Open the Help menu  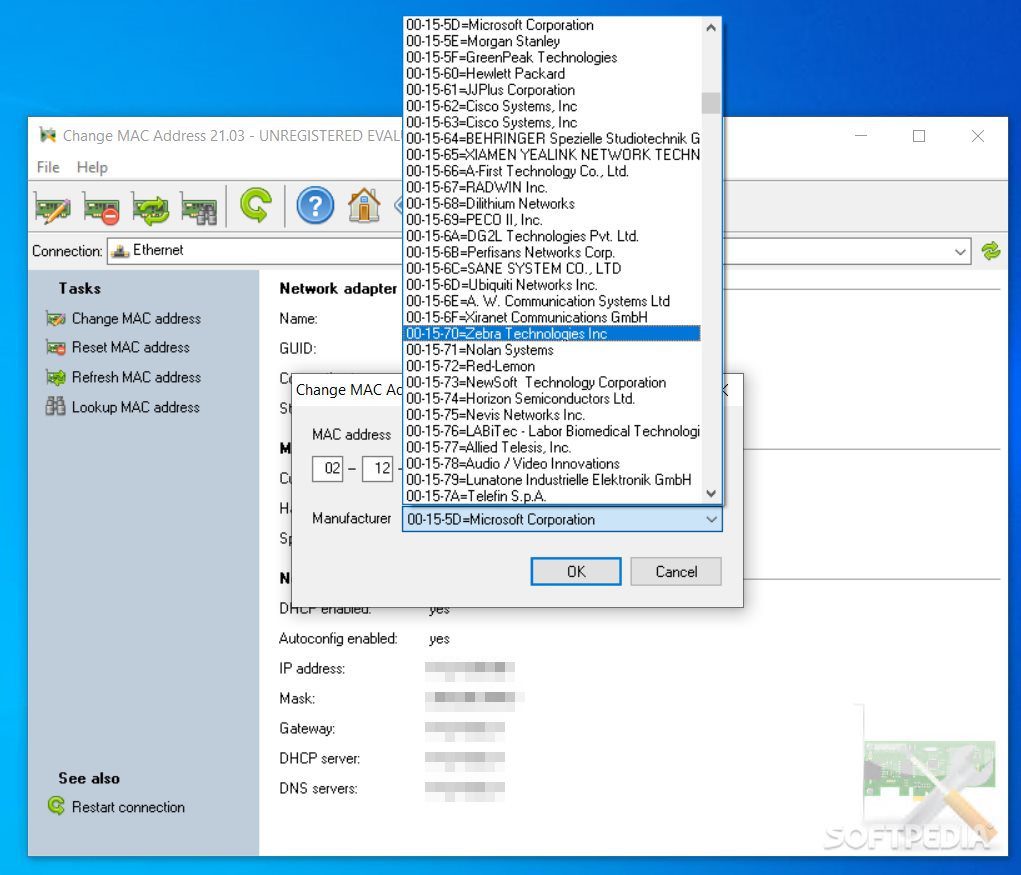click(x=92, y=167)
